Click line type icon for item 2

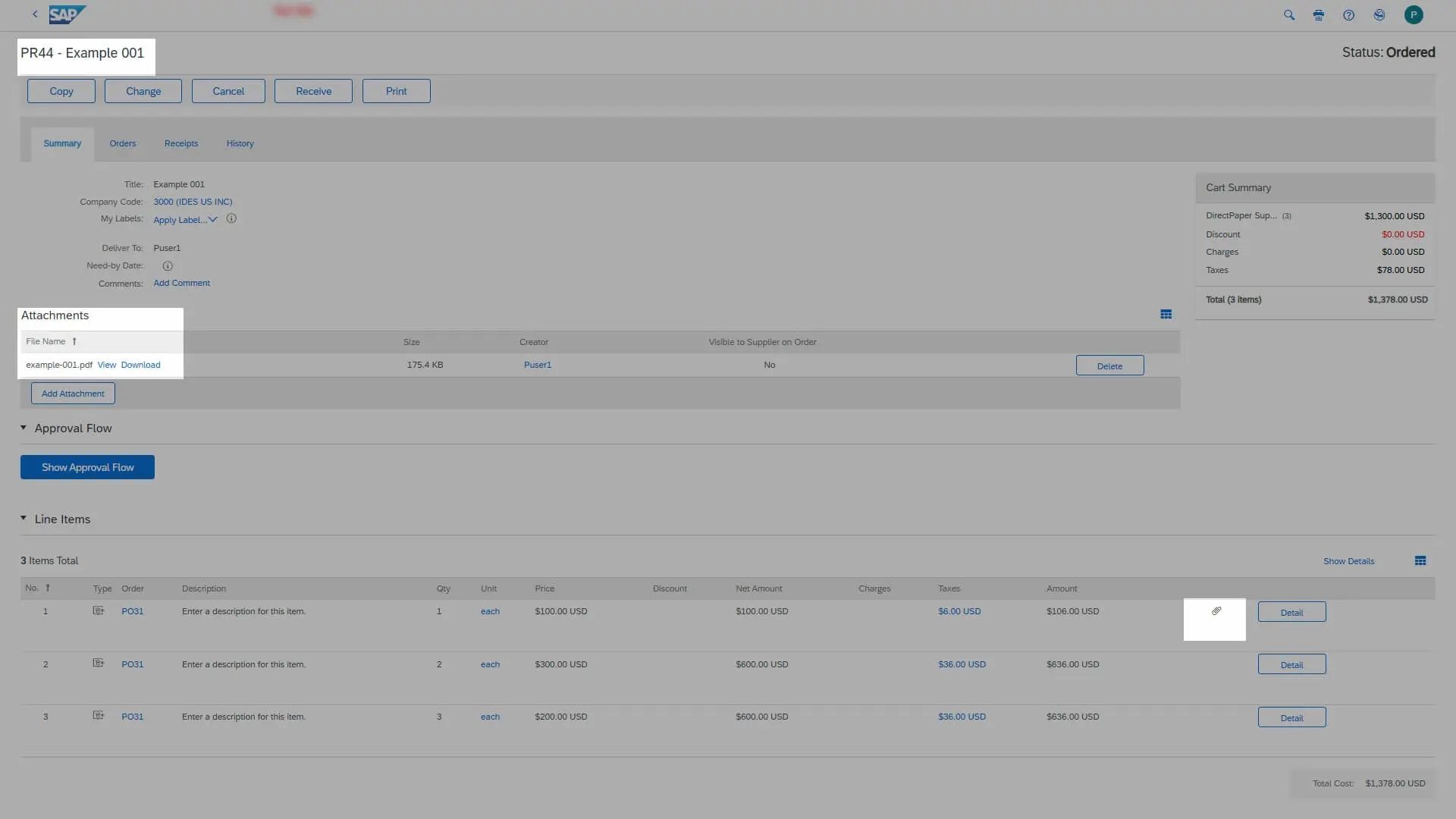point(98,664)
